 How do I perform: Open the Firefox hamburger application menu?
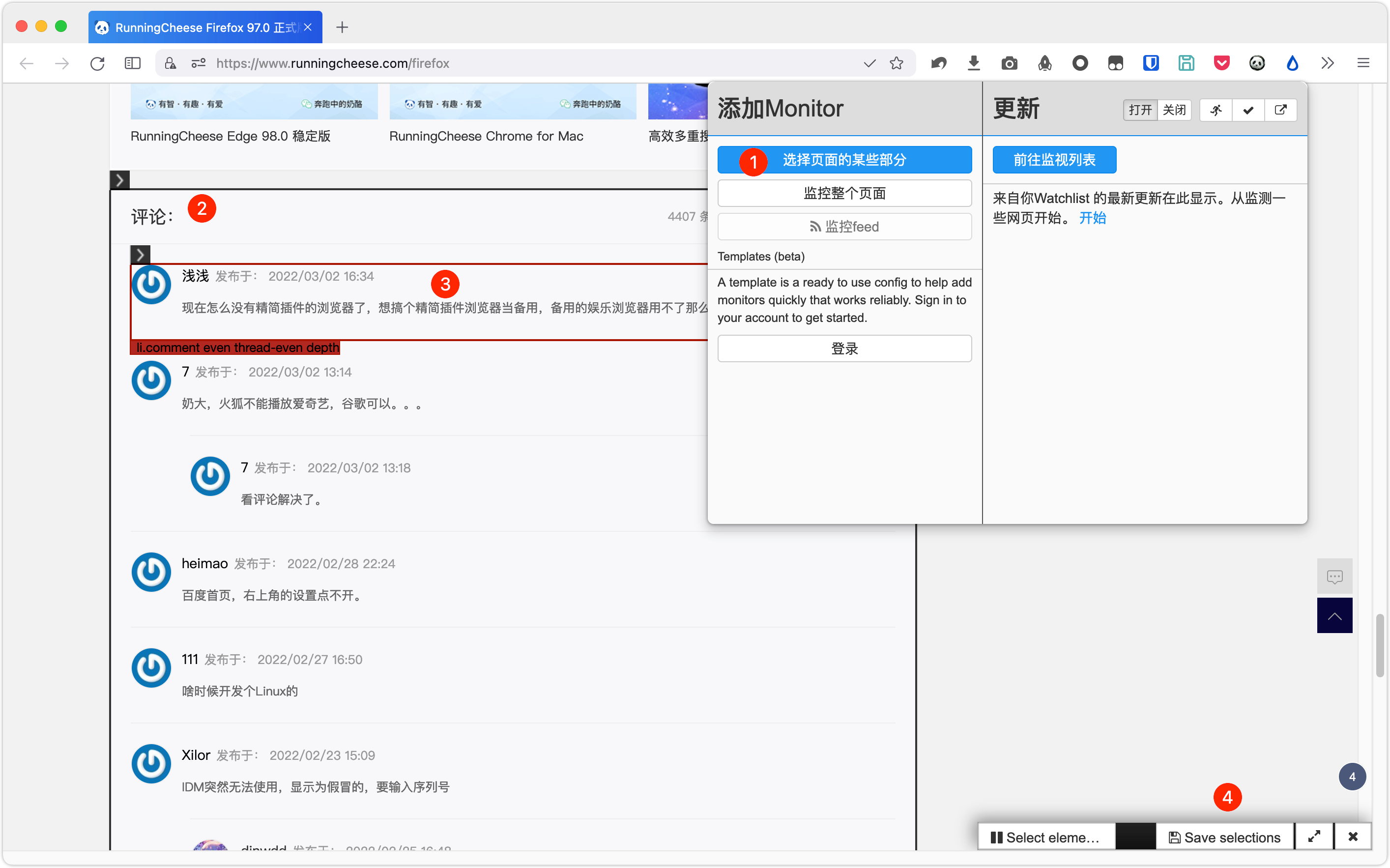(x=1363, y=63)
